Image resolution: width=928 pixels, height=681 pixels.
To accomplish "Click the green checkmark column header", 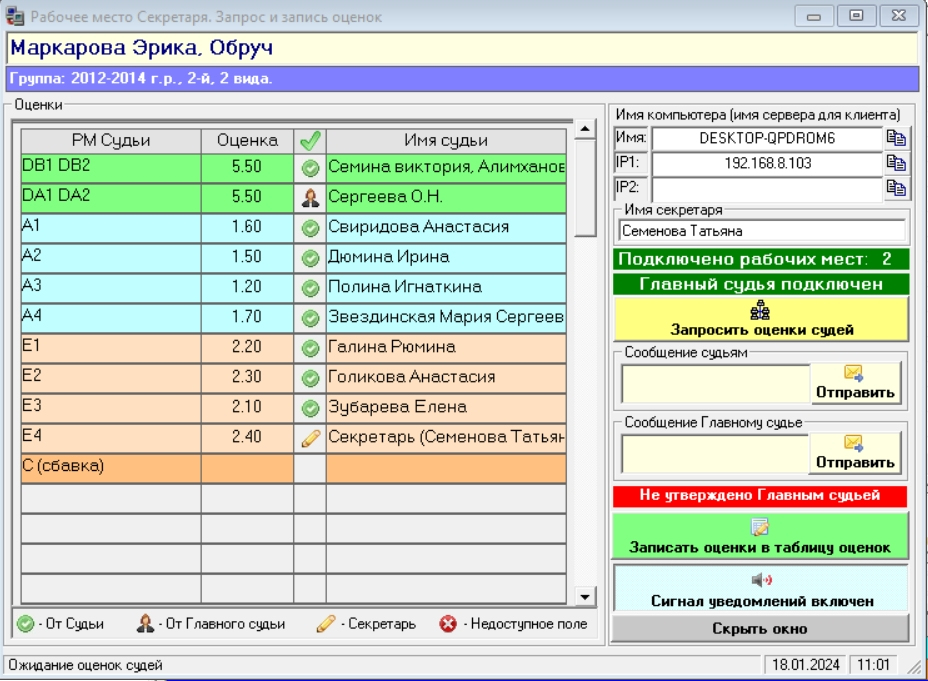I will (x=310, y=141).
